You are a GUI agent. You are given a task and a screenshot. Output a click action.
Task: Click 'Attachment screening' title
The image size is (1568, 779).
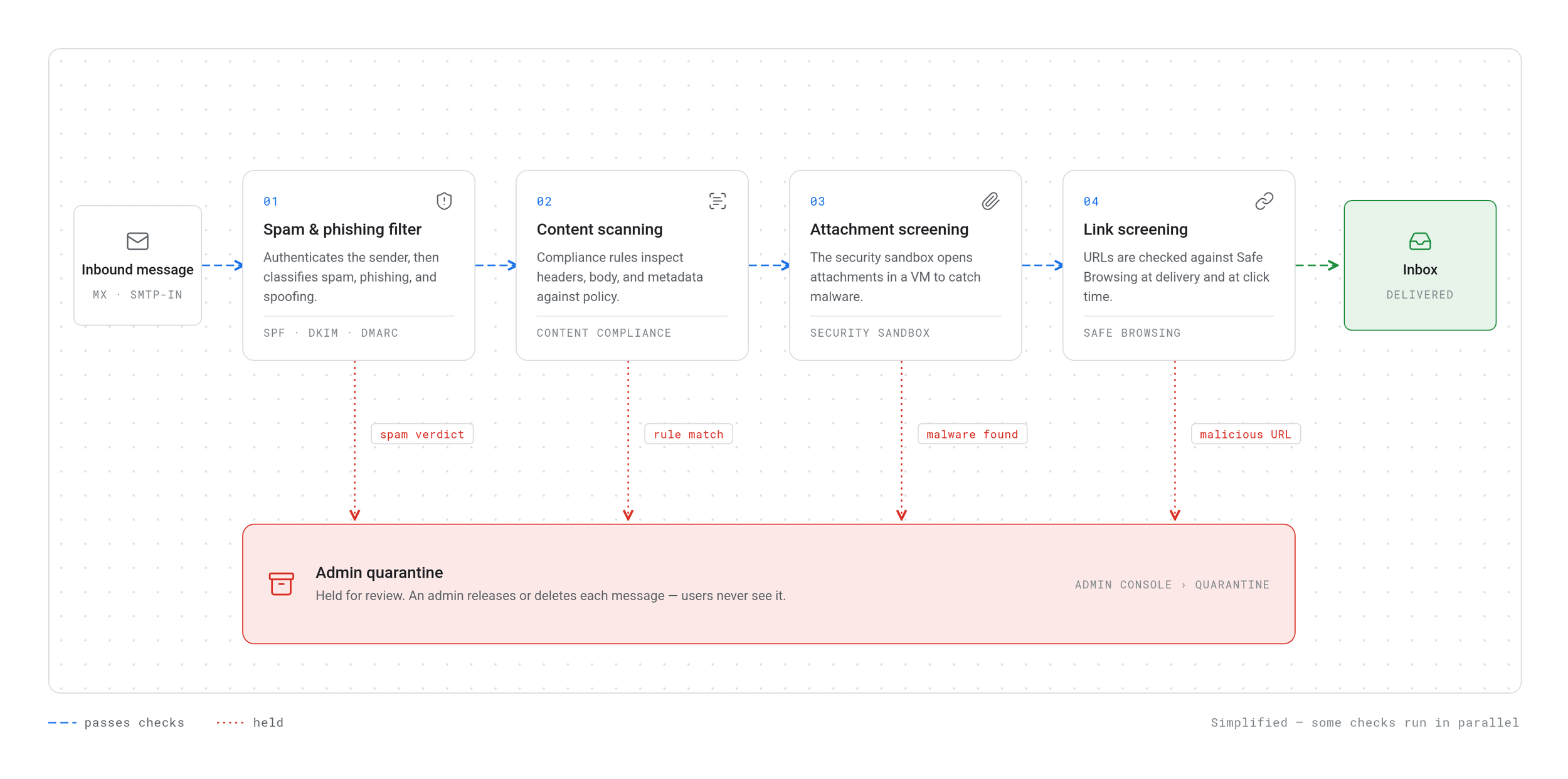pyautogui.click(x=889, y=230)
